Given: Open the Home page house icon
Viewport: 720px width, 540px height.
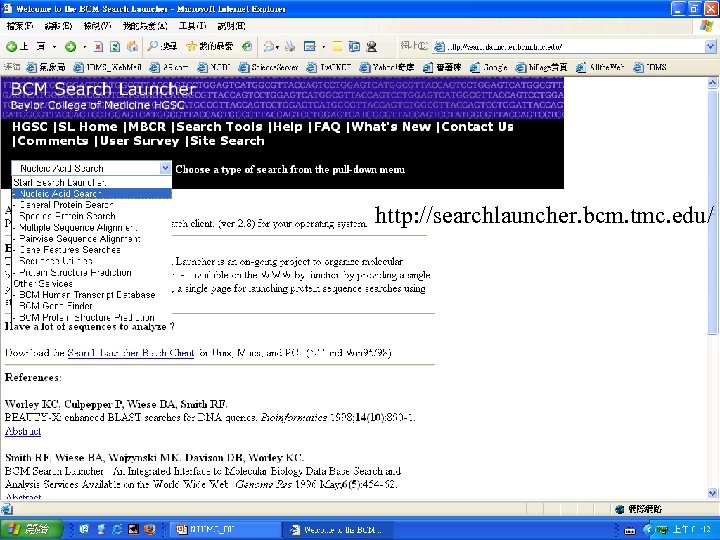Looking at the screenshot, I should [x=132, y=46].
